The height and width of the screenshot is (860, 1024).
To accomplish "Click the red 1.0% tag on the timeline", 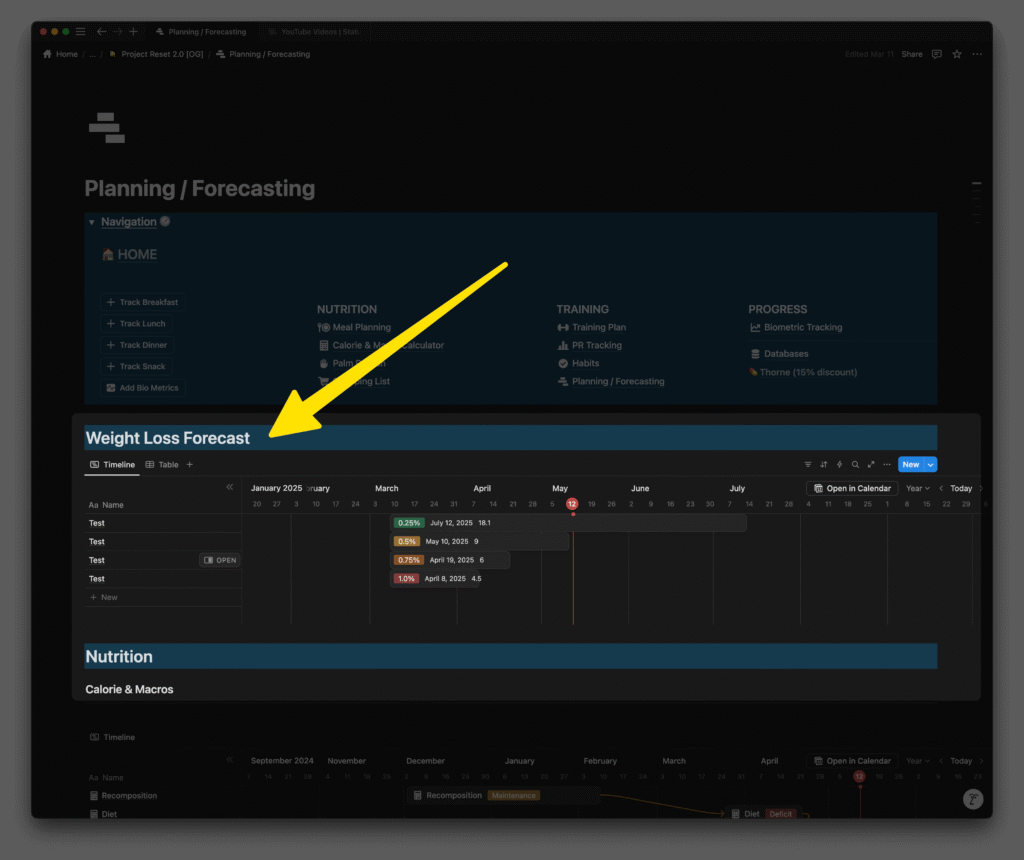I will (406, 579).
